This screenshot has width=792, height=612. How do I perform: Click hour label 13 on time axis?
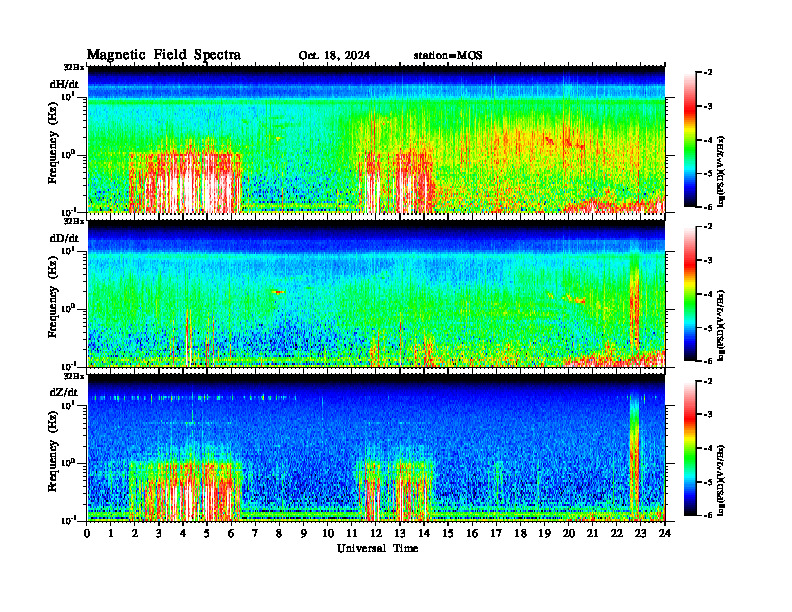pos(400,534)
